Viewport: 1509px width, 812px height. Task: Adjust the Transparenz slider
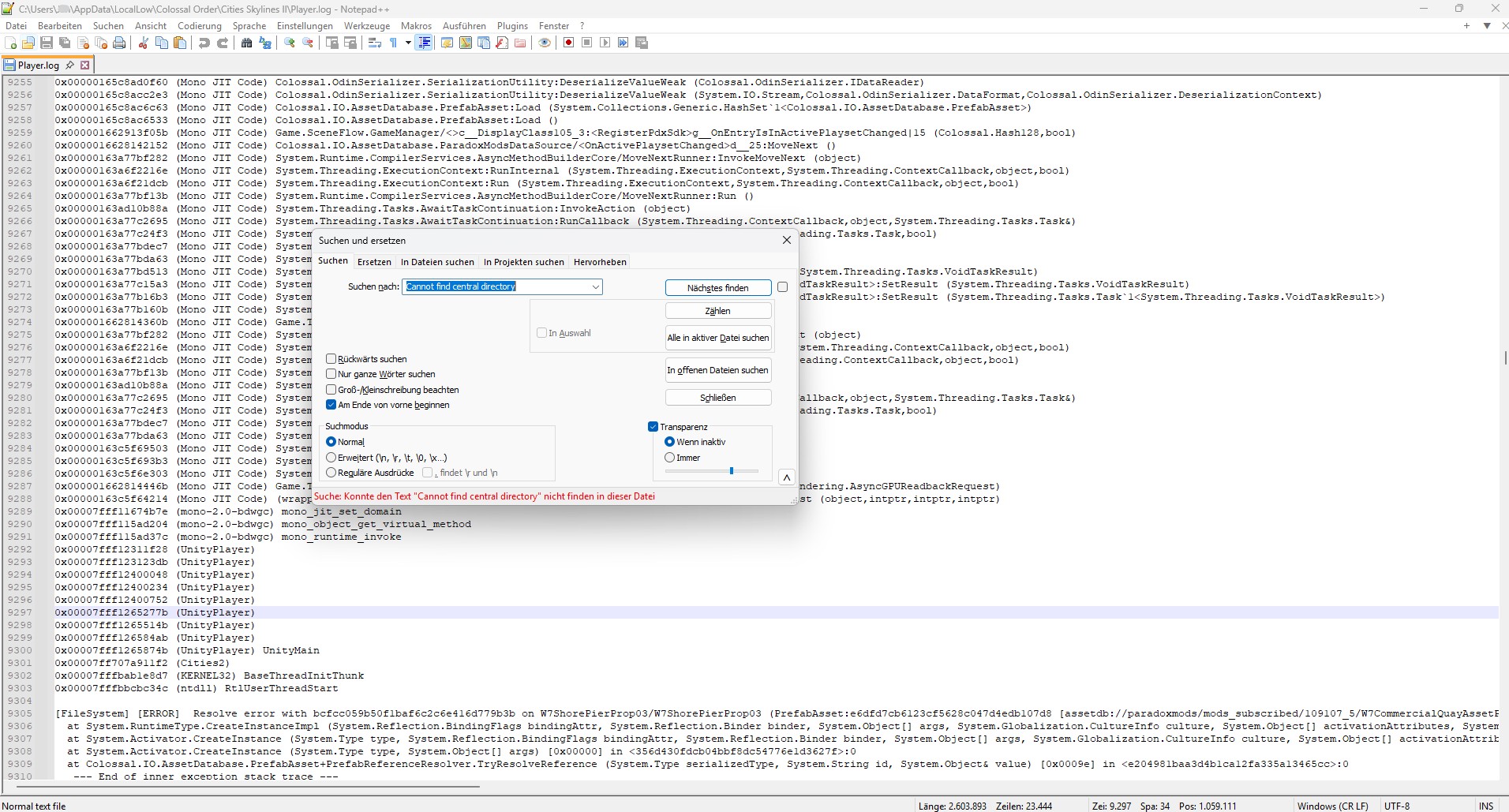(732, 470)
